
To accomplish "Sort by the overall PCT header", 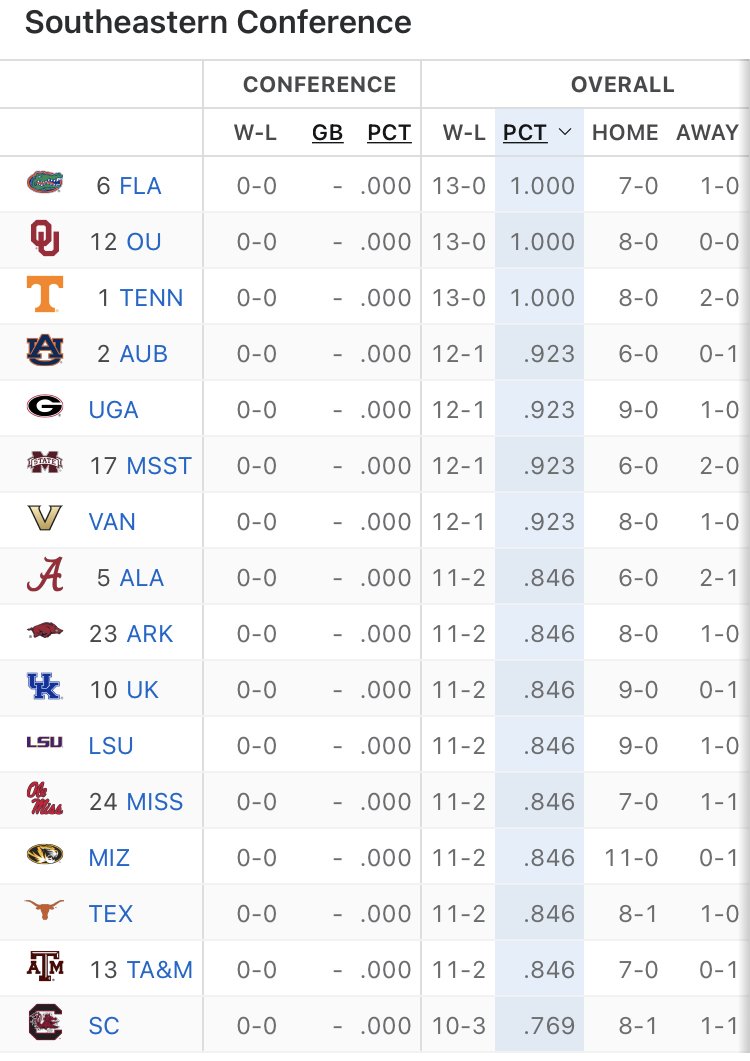I will (x=525, y=132).
